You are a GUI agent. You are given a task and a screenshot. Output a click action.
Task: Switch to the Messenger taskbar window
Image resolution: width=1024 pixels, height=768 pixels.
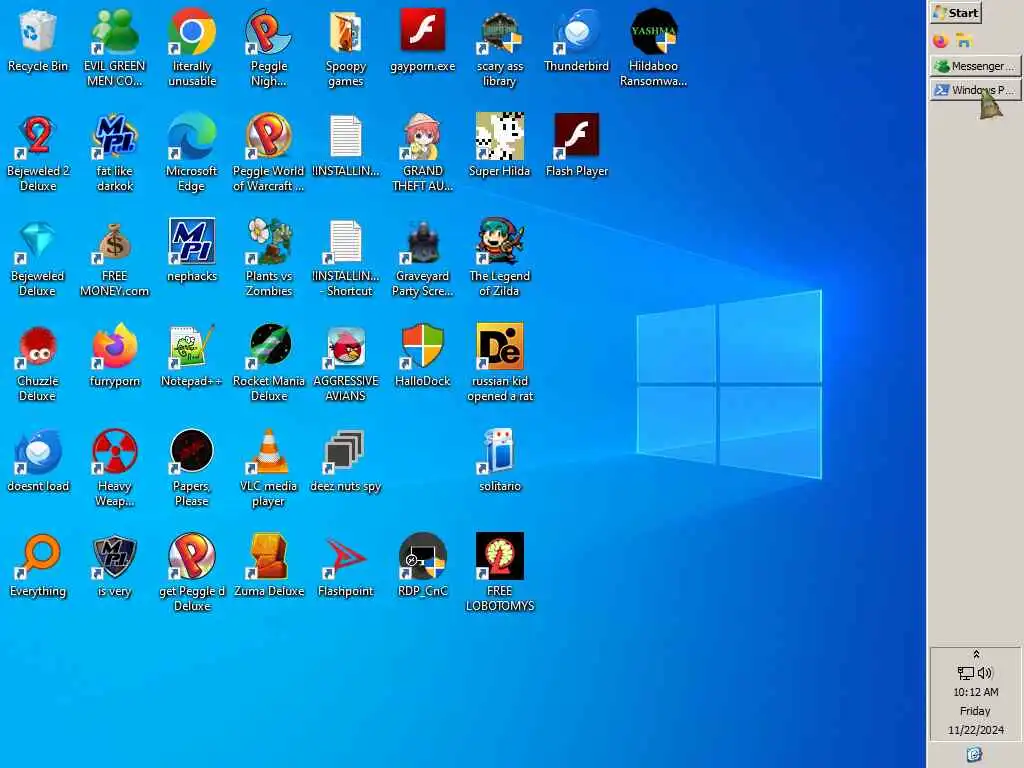click(x=975, y=66)
